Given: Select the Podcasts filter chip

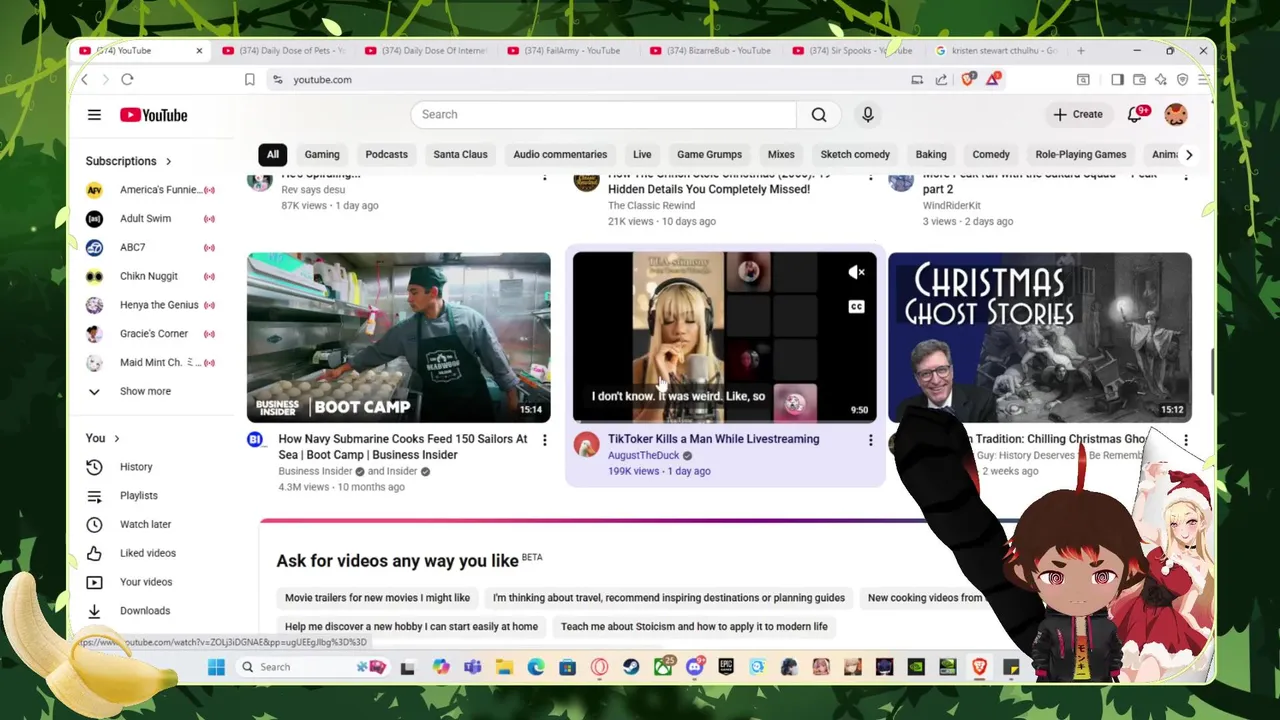Looking at the screenshot, I should [386, 155].
